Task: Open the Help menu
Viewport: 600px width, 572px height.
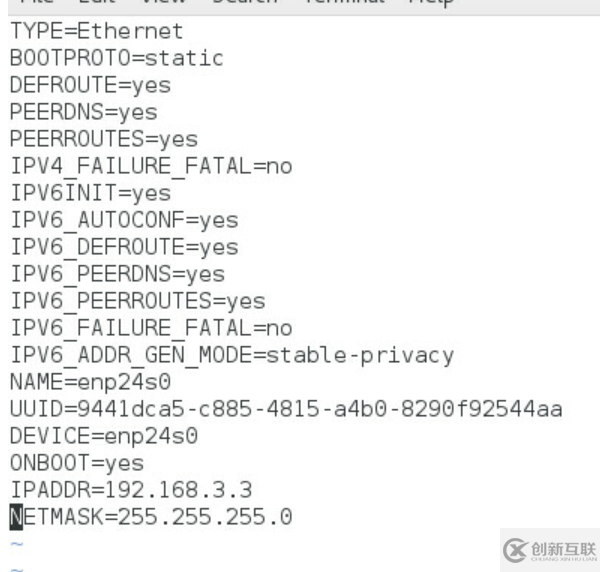Action: click(x=430, y=3)
